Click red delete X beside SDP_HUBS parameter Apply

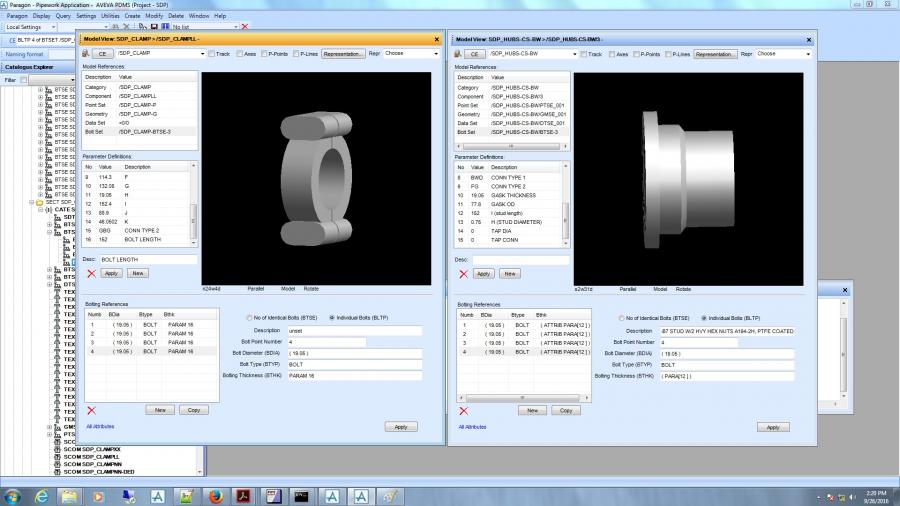[463, 274]
